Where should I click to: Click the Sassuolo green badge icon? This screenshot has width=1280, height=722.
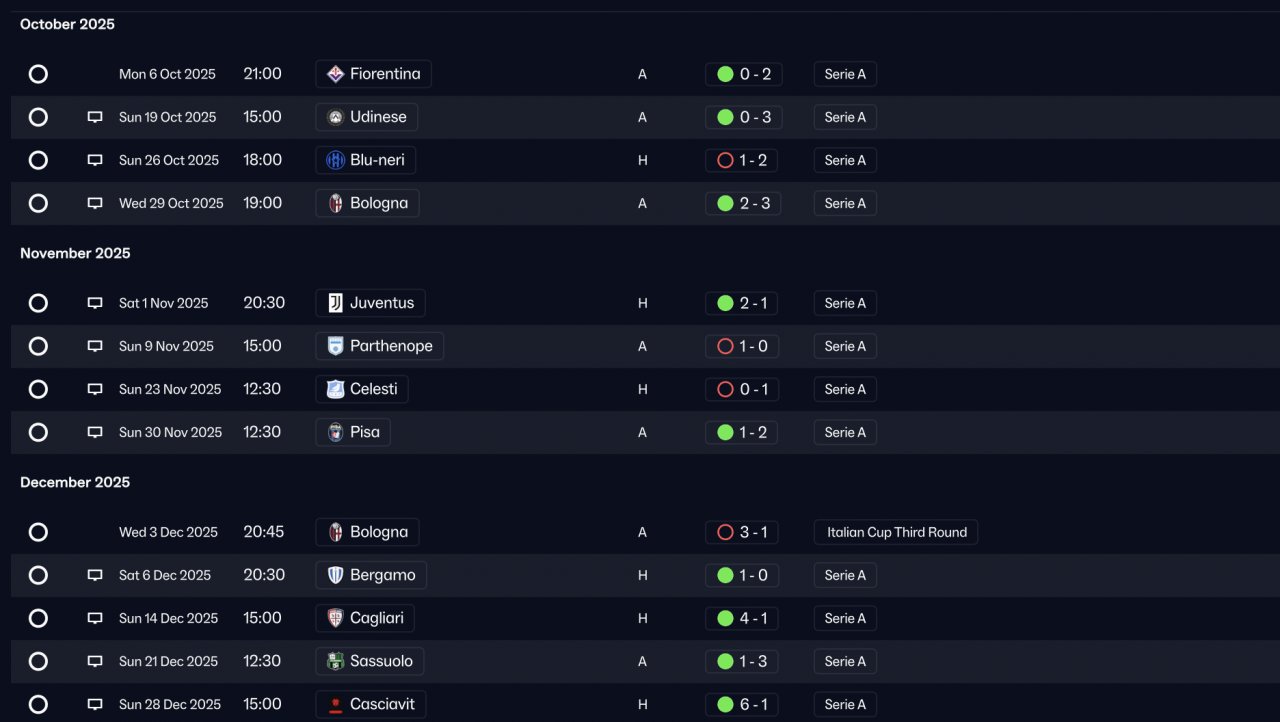pyautogui.click(x=336, y=661)
